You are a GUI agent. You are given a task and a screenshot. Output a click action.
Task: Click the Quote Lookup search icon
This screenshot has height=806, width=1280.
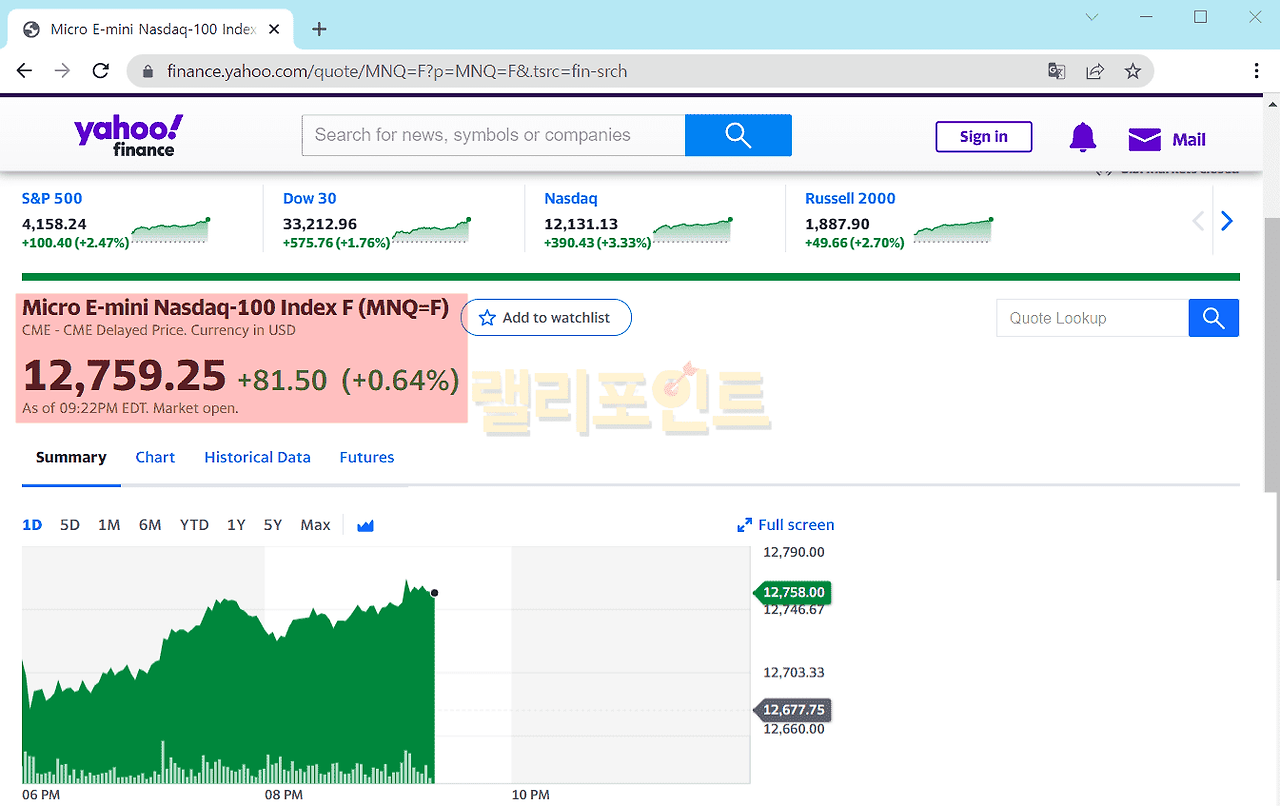pos(1213,318)
